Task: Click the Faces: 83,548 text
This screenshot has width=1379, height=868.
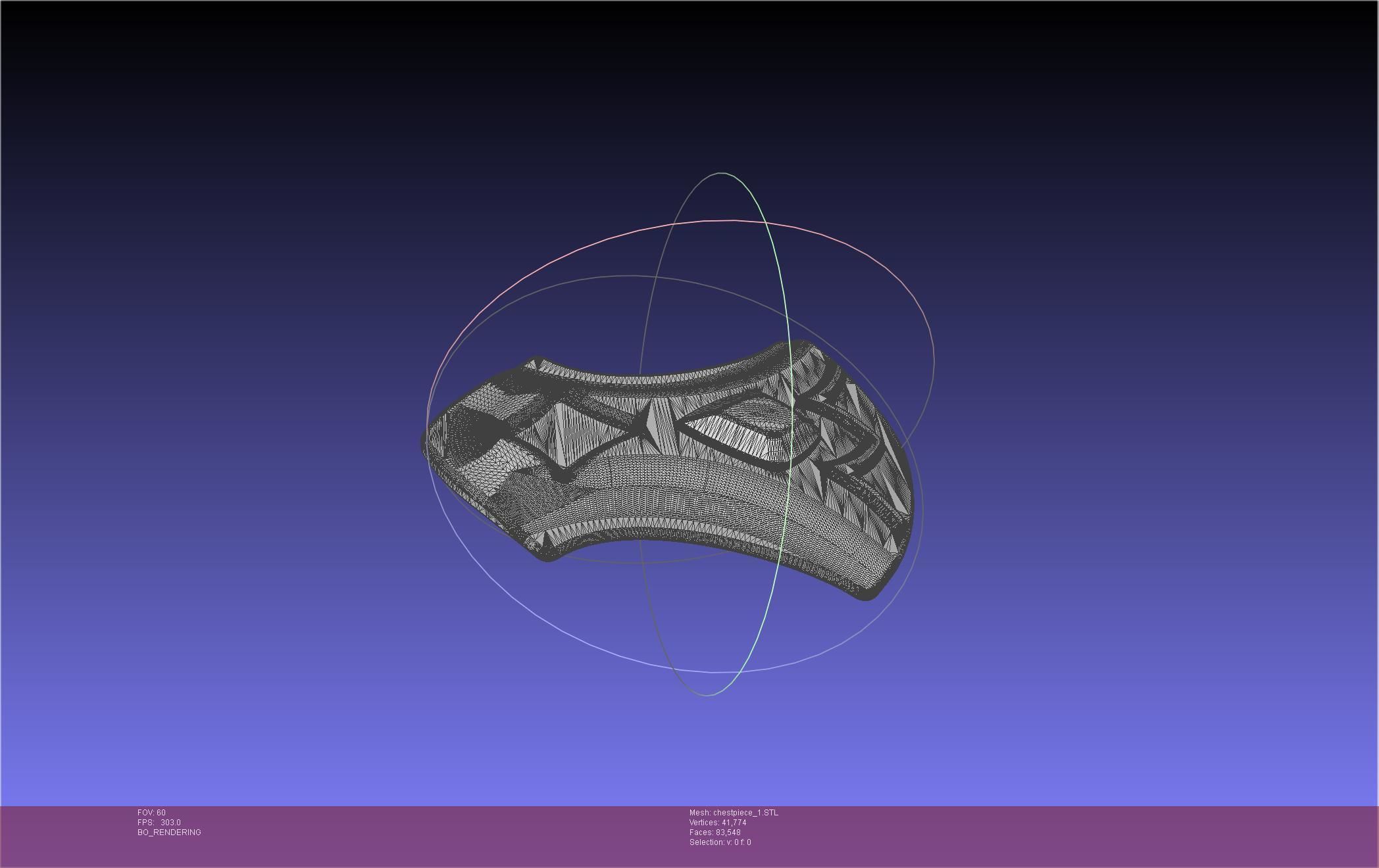Action: pos(715,832)
